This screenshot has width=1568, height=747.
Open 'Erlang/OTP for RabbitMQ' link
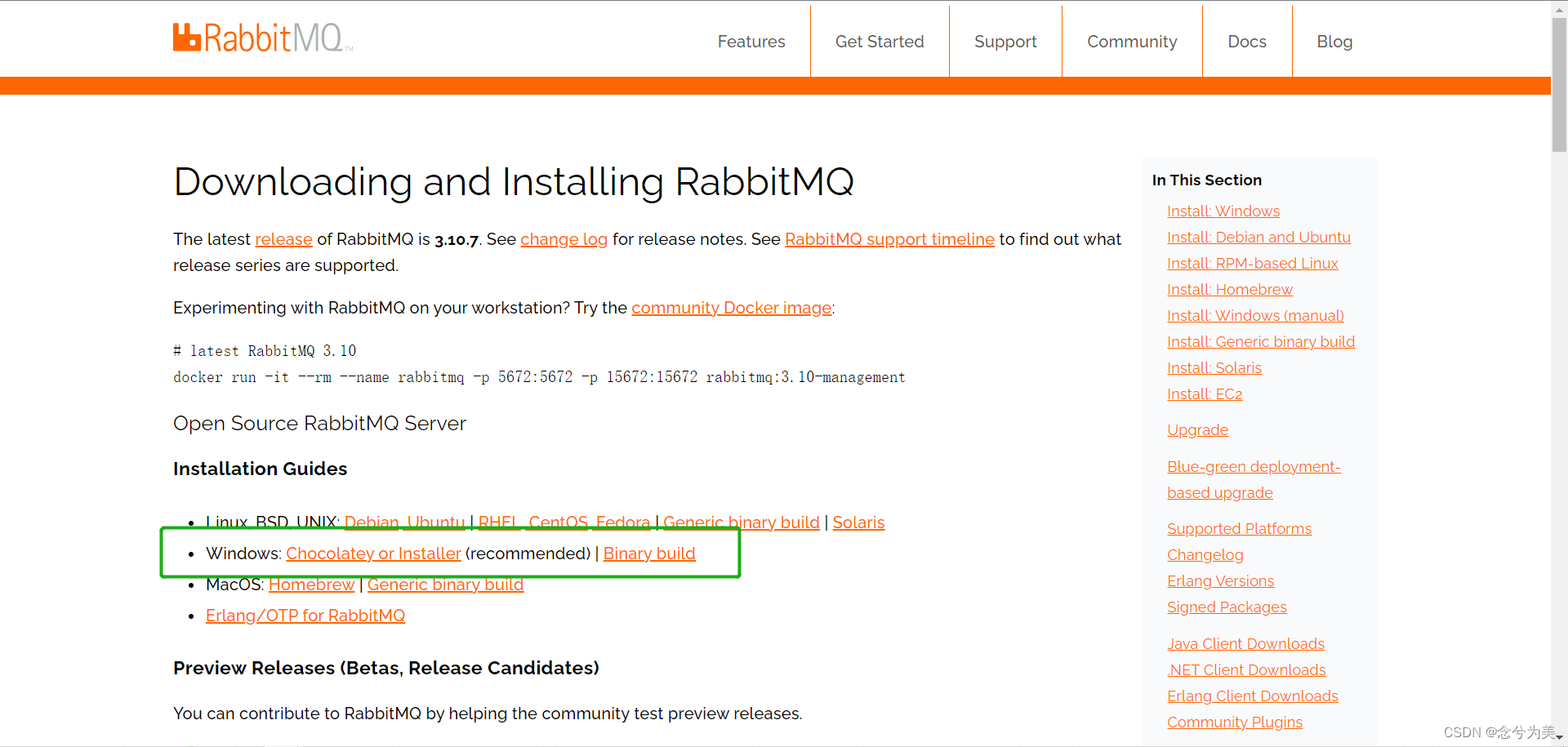[305, 616]
